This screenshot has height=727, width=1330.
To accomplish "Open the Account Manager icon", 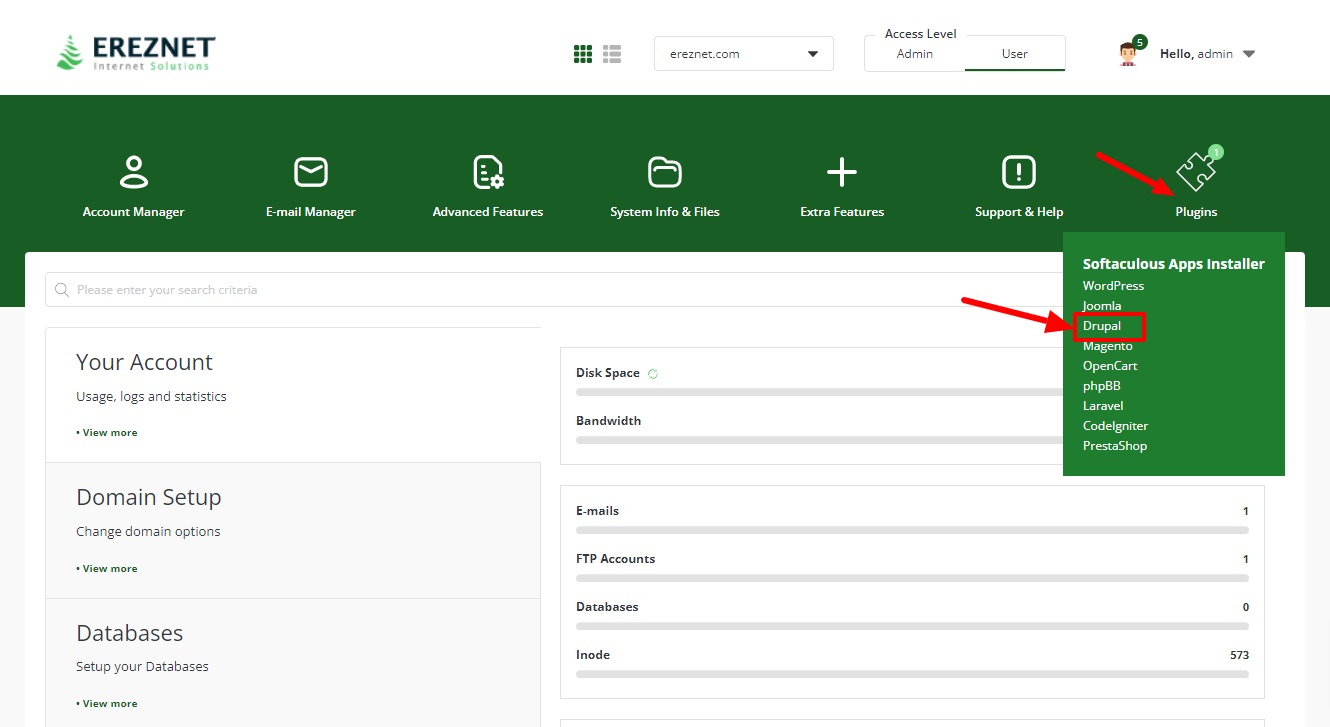I will click(x=133, y=172).
